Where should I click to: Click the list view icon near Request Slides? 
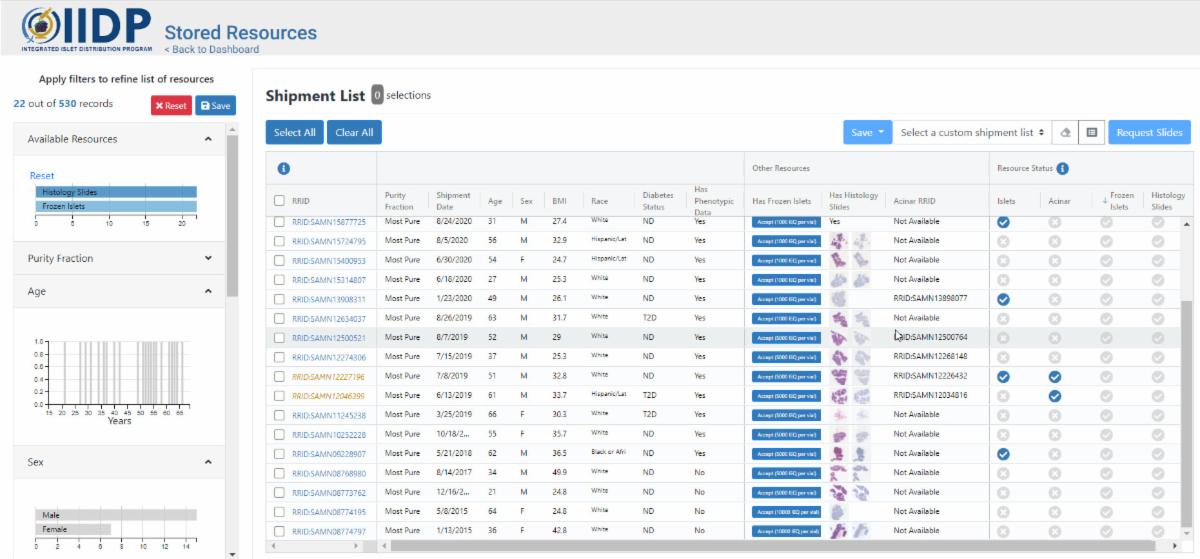pyautogui.click(x=1092, y=132)
